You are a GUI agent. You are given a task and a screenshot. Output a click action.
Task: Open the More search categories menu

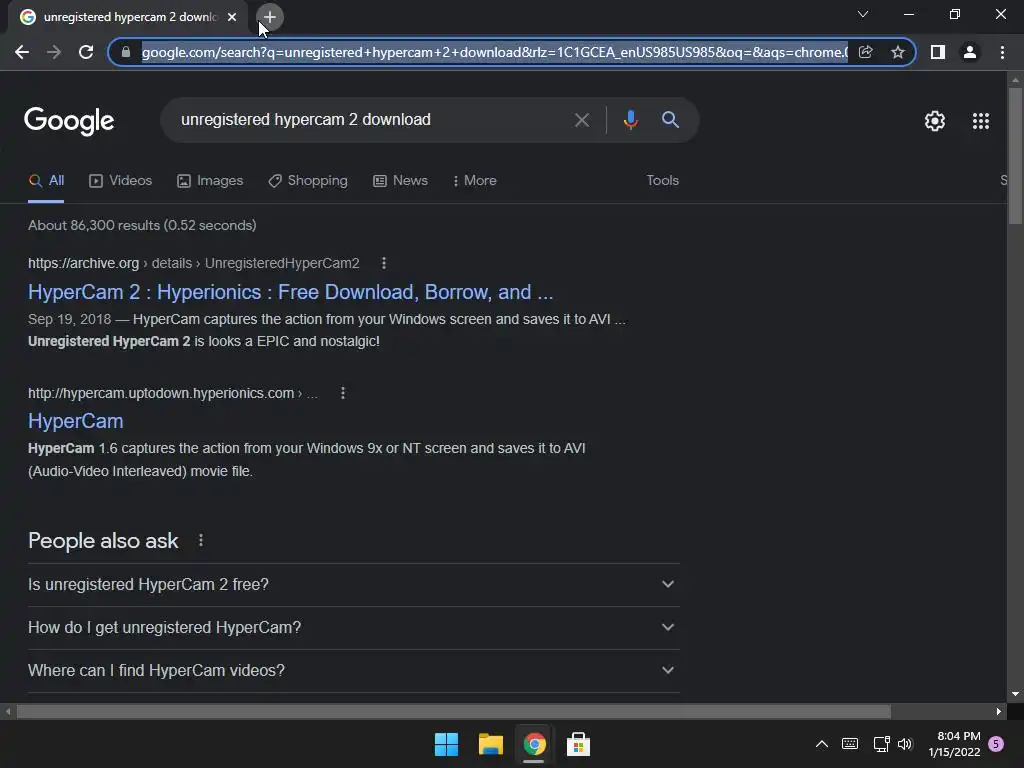[475, 181]
